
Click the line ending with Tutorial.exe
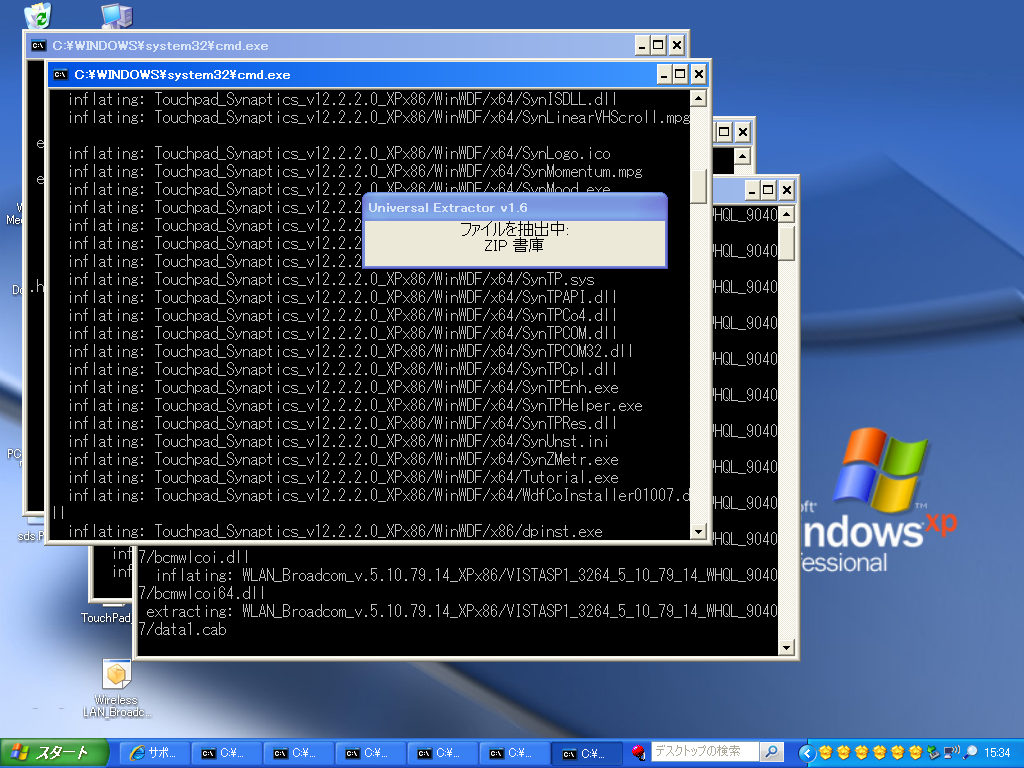click(x=344, y=477)
